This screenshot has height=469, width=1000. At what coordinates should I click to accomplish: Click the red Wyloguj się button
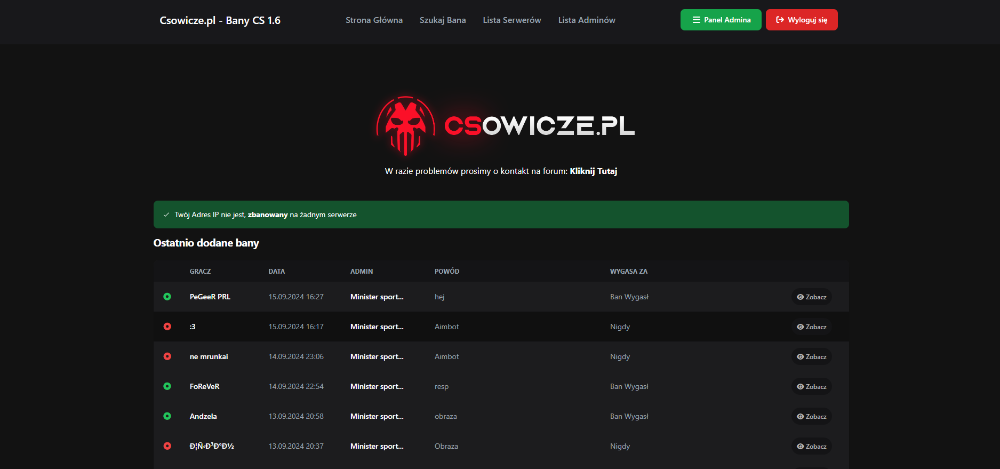pyautogui.click(x=802, y=20)
